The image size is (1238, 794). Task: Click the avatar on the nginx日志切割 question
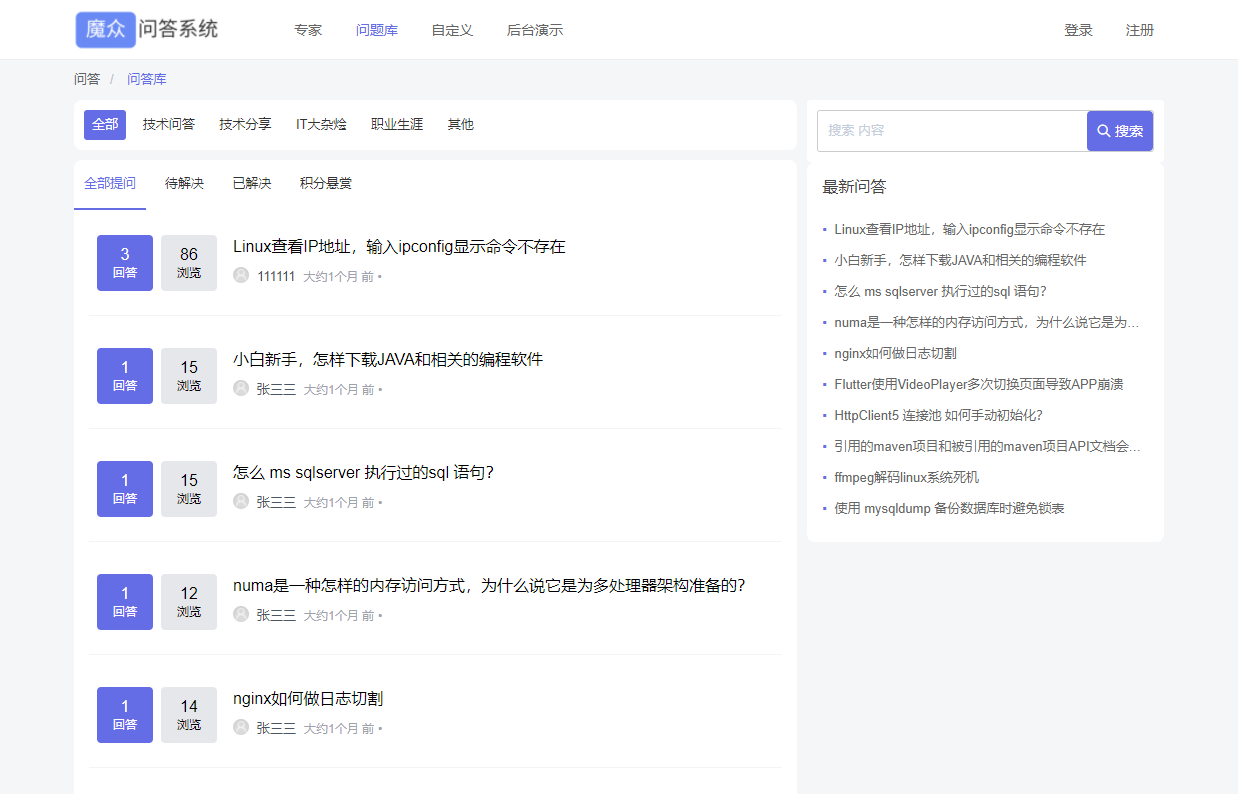coord(241,728)
